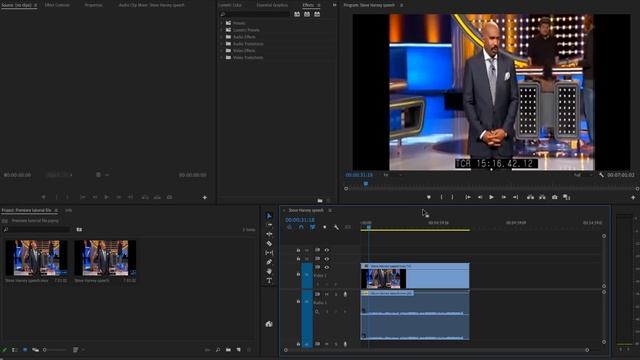The width and height of the screenshot is (640, 360).
Task: Click the Lift button in Program monitor
Action: pos(530,197)
